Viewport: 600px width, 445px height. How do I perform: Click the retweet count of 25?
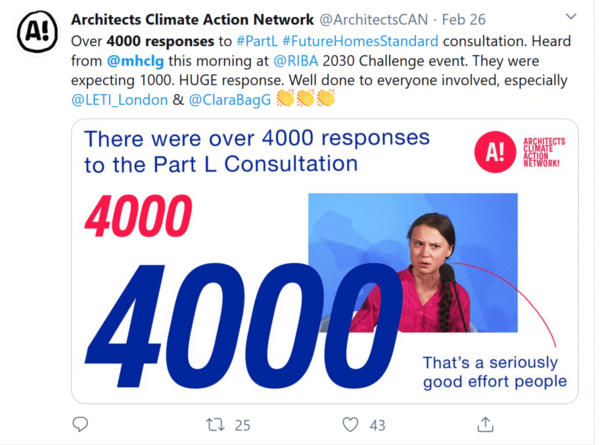click(x=241, y=425)
